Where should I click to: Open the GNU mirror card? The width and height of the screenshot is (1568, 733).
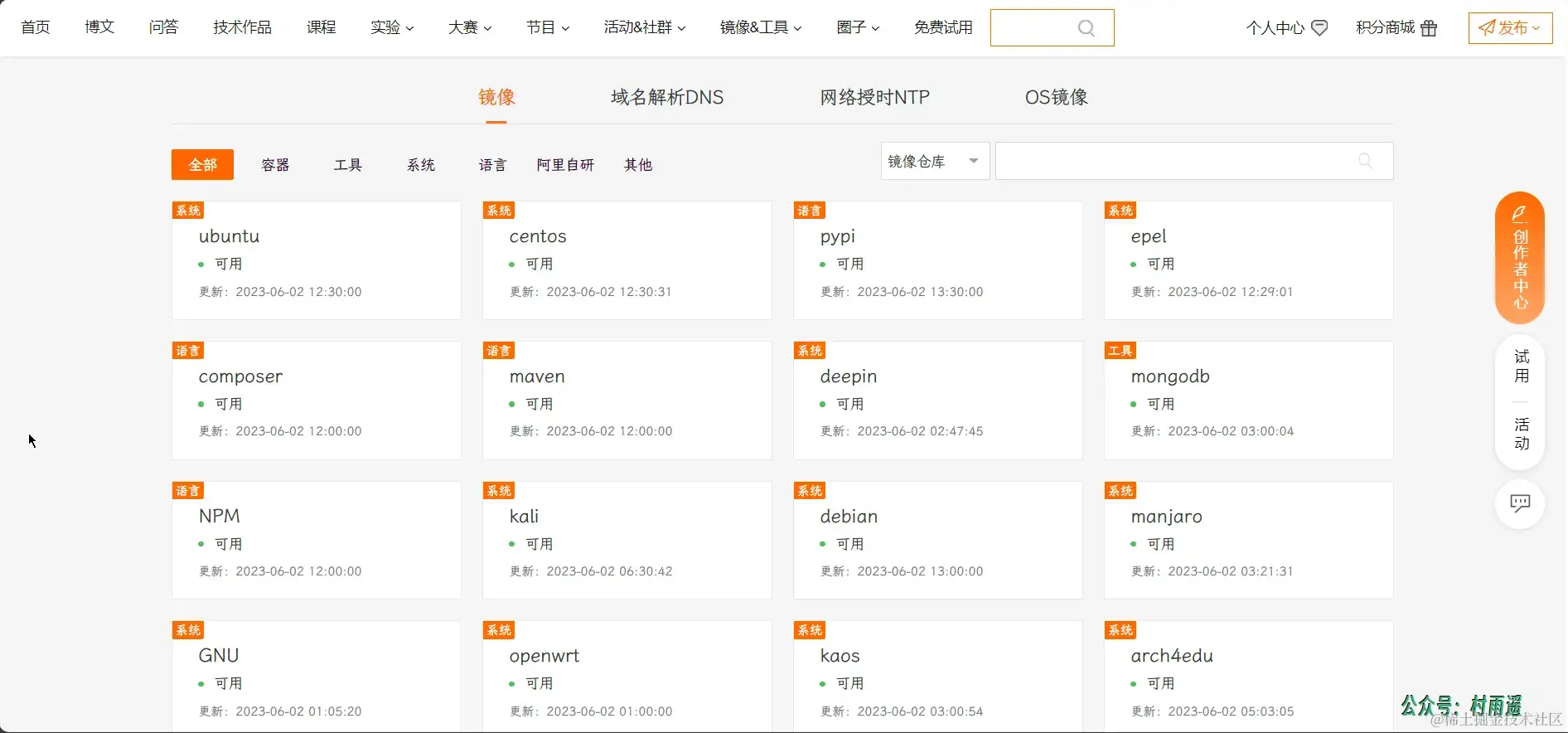tap(316, 677)
